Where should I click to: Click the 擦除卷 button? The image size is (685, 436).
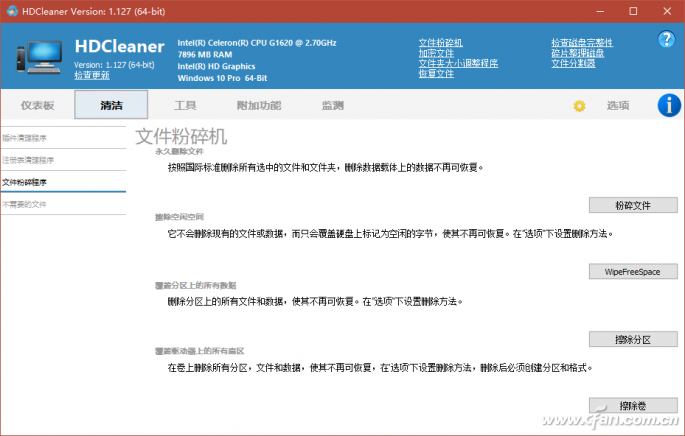point(633,406)
